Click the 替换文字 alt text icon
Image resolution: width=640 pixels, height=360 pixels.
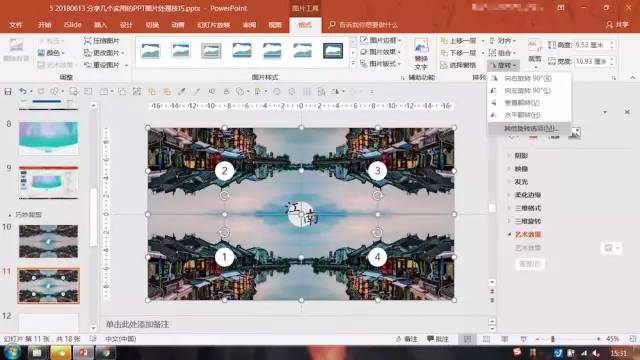click(421, 54)
